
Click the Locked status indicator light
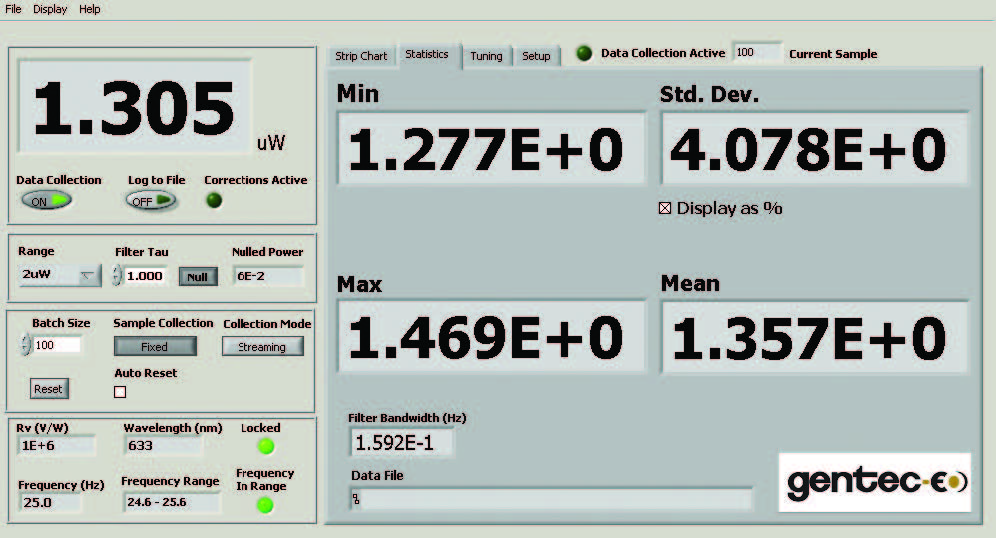point(266,446)
